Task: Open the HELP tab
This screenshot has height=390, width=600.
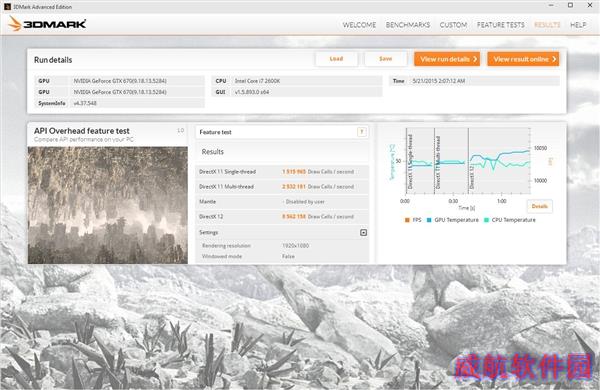Action: point(578,25)
